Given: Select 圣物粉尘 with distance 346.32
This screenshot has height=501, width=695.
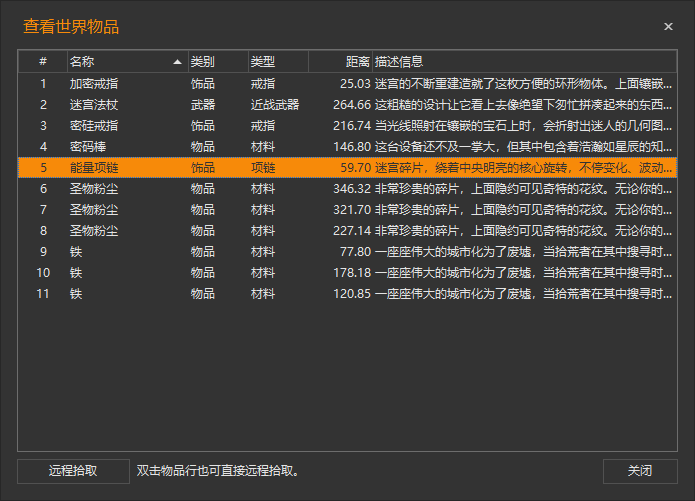Looking at the screenshot, I should (348, 189).
